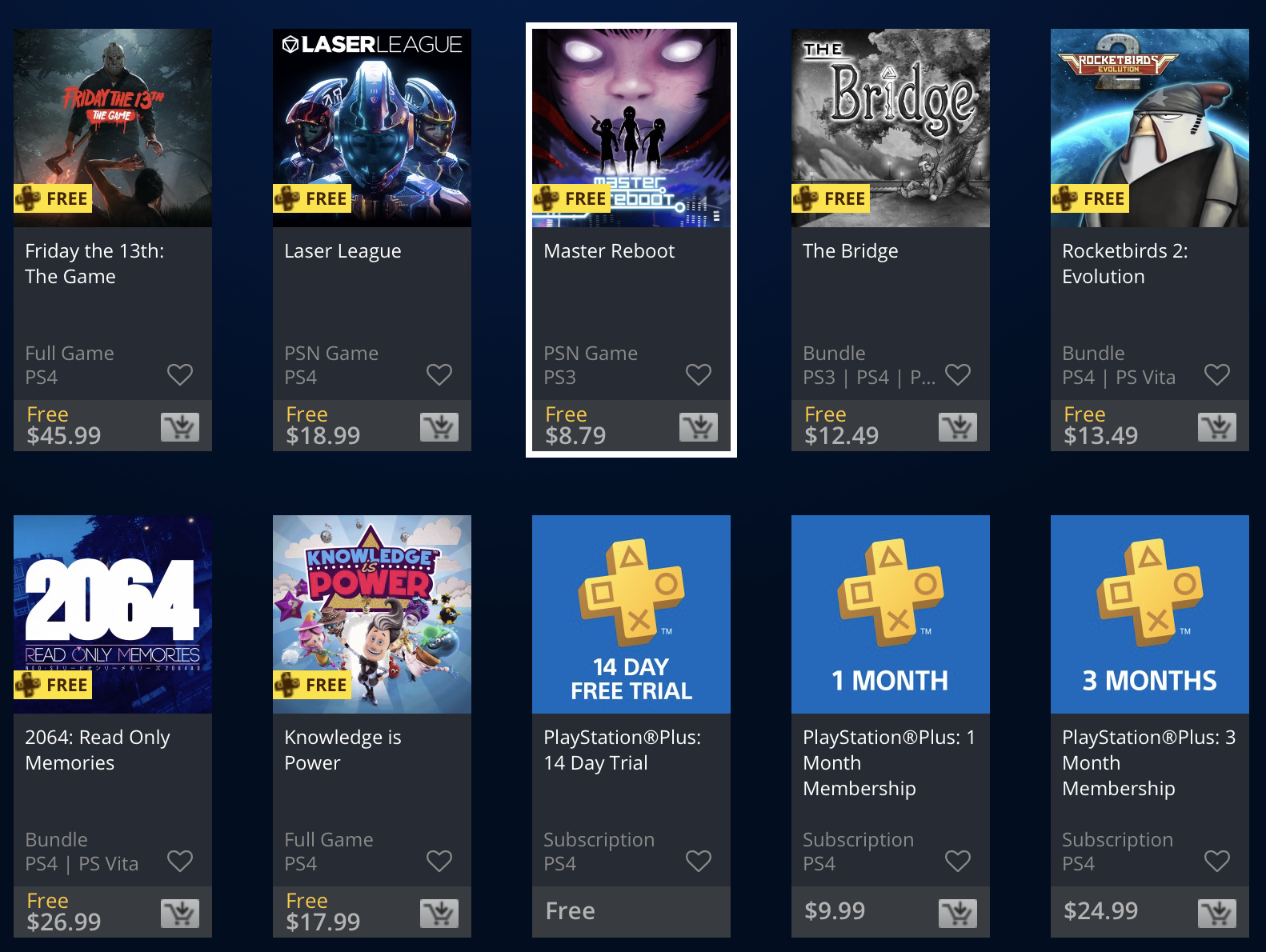The width and height of the screenshot is (1266, 952).
Task: Open Master Reboot cover thumbnail
Action: pos(631,128)
